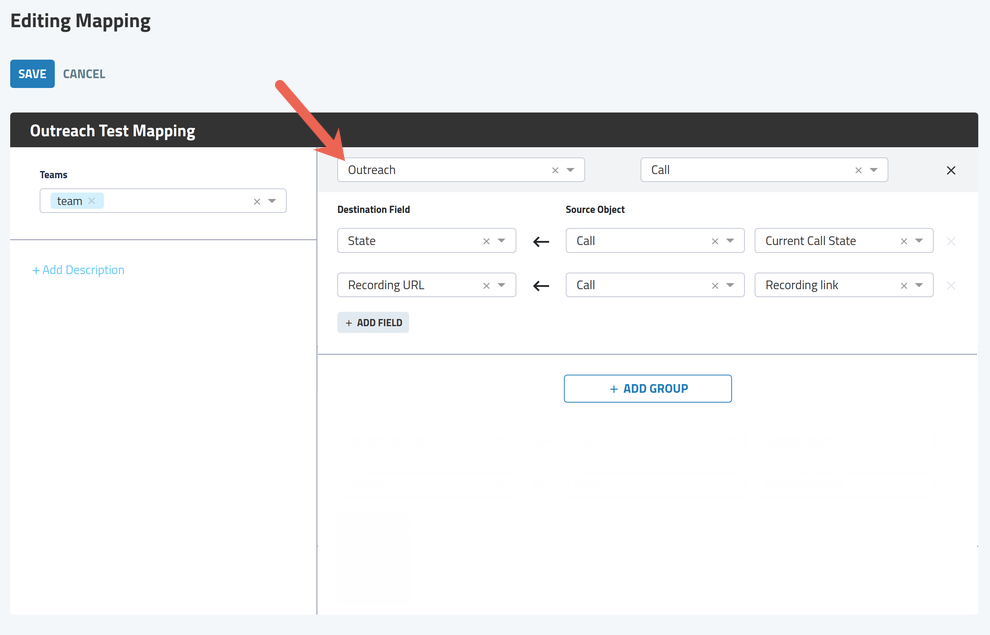This screenshot has width=990, height=635.
Task: Clear the Outreach selection
Action: (x=555, y=170)
